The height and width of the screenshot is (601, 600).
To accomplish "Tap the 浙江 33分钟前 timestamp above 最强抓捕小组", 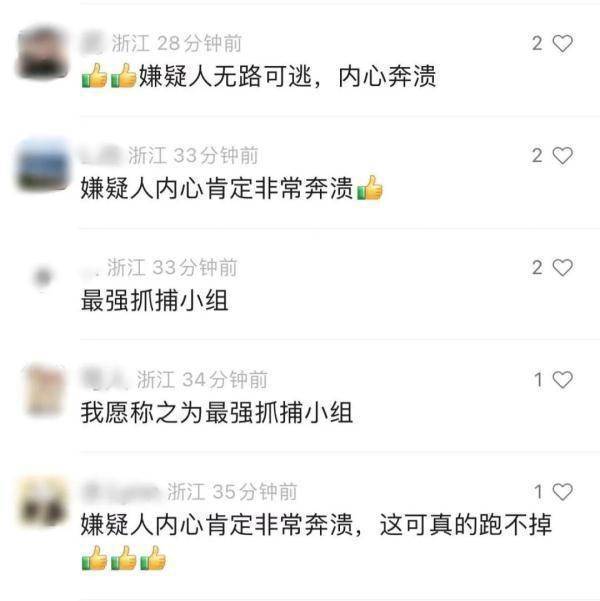I will pos(172,268).
